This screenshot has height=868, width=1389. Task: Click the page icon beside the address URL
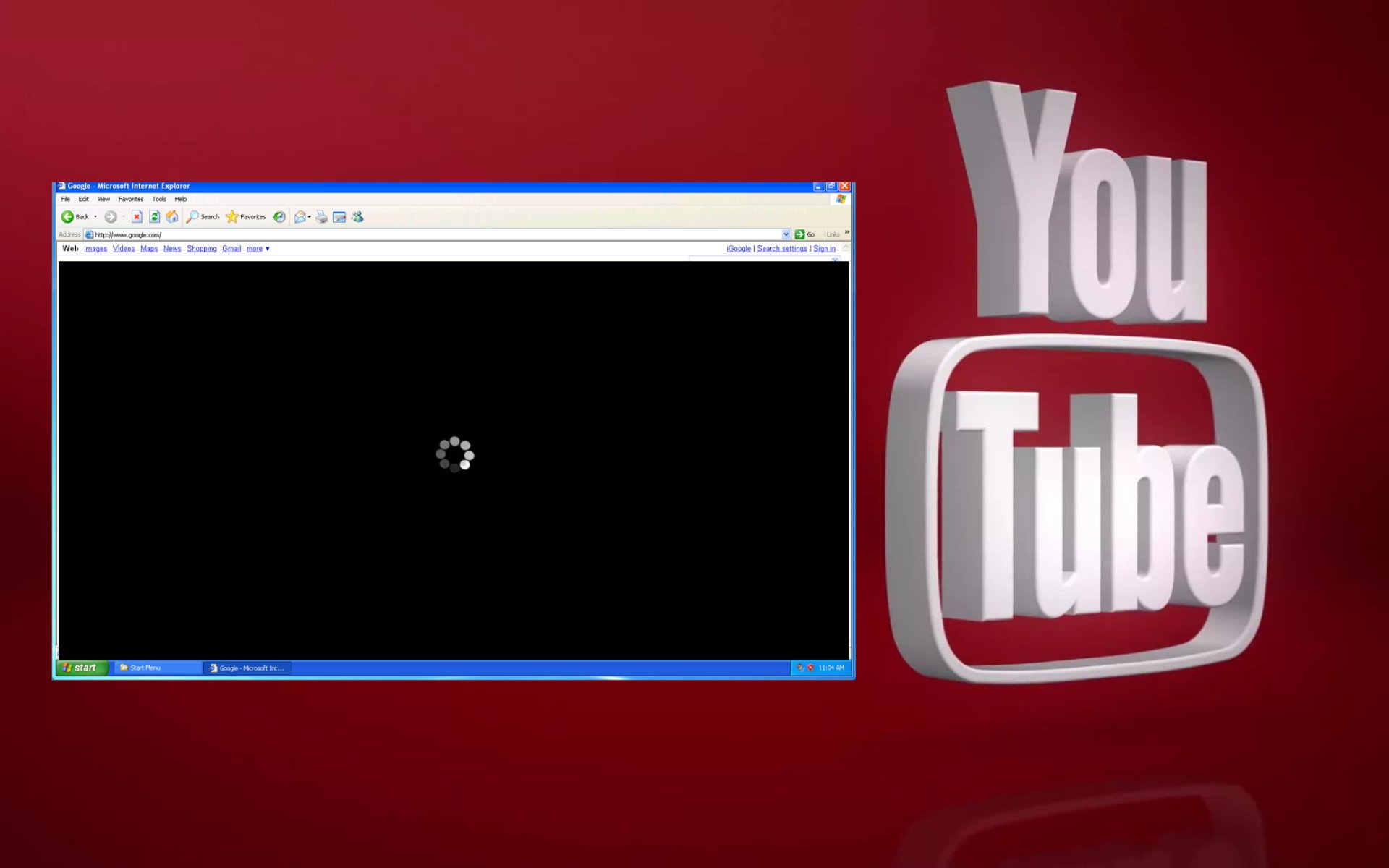point(89,234)
